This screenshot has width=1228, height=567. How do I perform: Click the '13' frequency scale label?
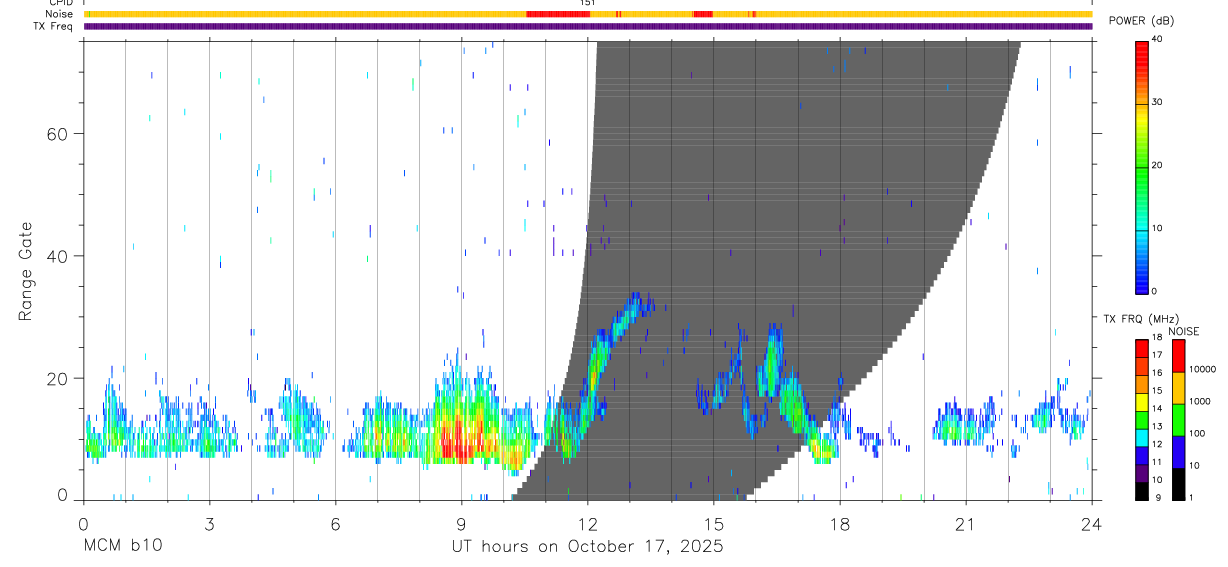1158,427
